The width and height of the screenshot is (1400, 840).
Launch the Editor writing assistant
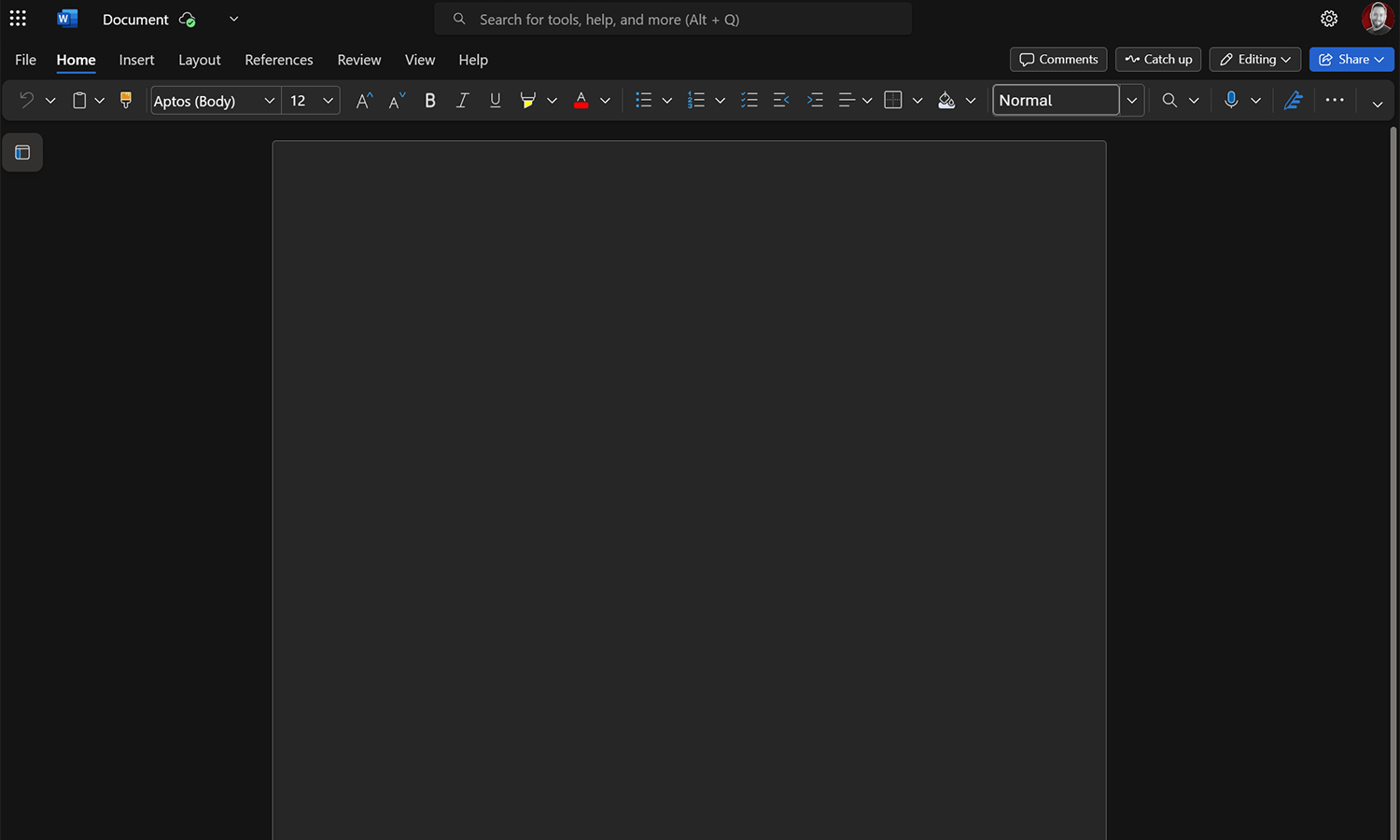(1293, 100)
